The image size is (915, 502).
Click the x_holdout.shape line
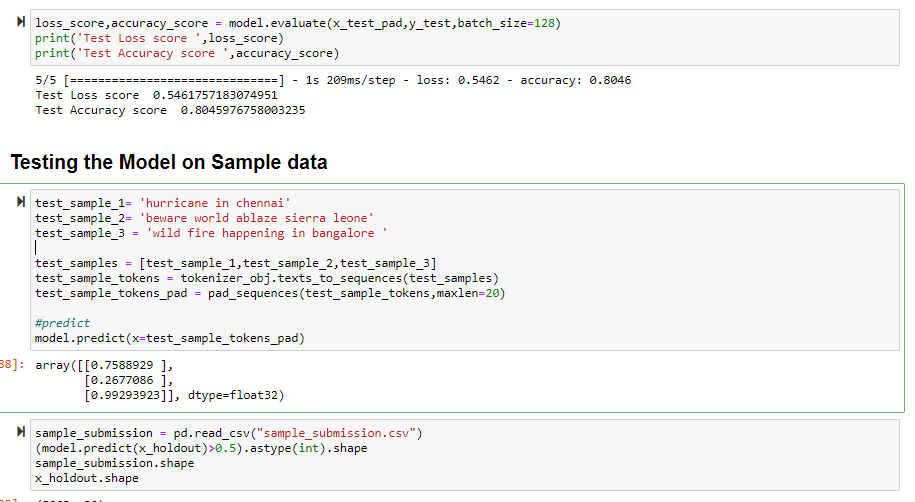pyautogui.click(x=87, y=478)
